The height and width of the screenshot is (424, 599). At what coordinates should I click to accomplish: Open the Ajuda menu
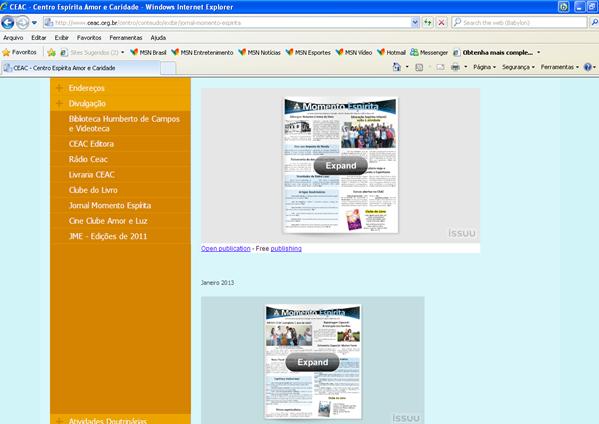pyautogui.click(x=158, y=37)
